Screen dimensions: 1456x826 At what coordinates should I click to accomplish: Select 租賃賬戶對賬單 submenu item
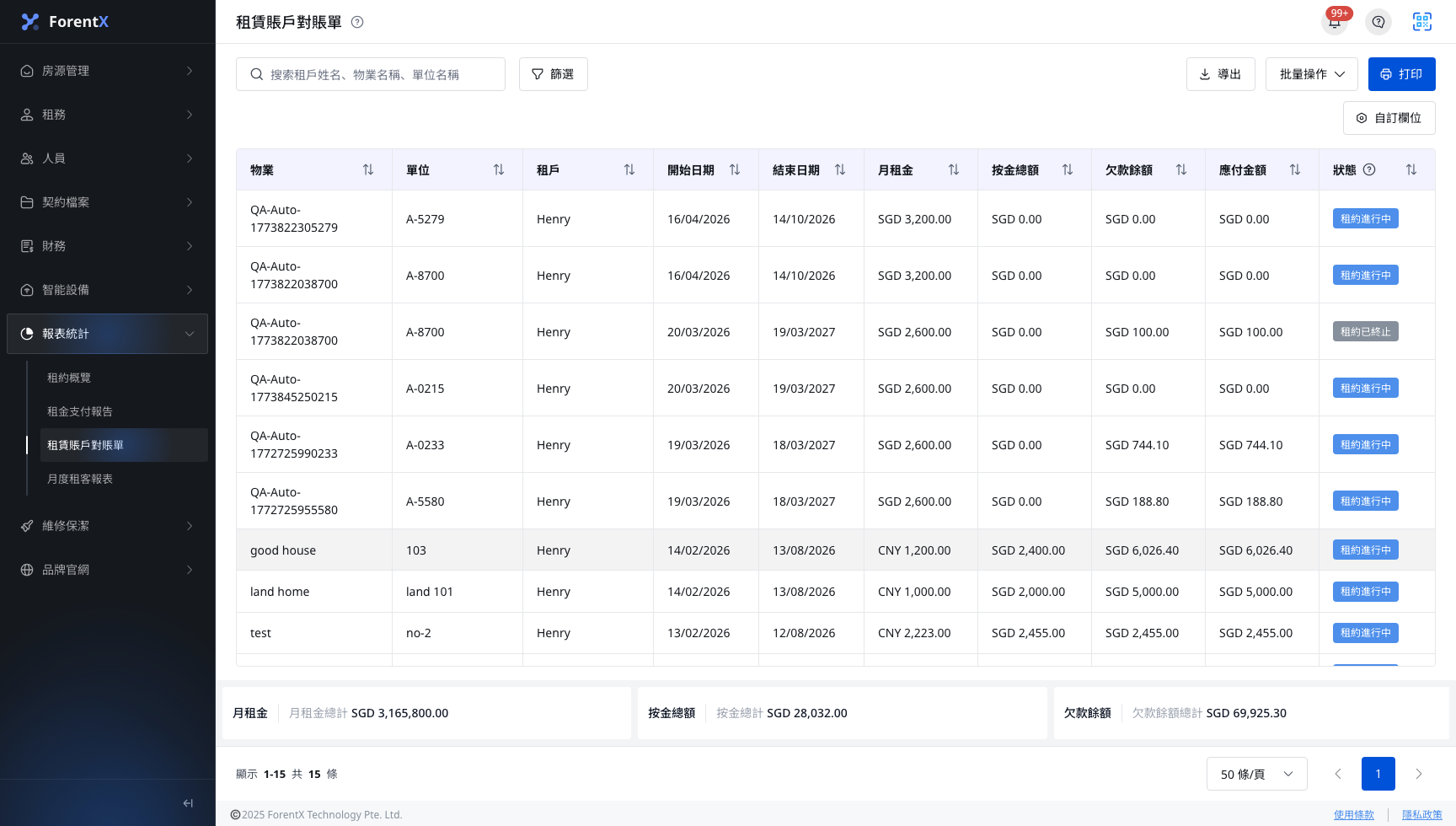[124, 445]
